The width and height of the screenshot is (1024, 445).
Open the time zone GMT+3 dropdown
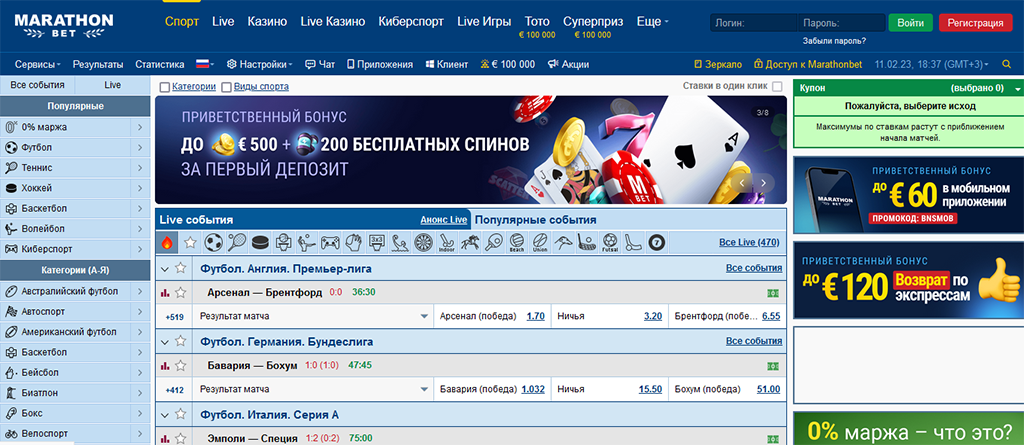pyautogui.click(x=932, y=64)
